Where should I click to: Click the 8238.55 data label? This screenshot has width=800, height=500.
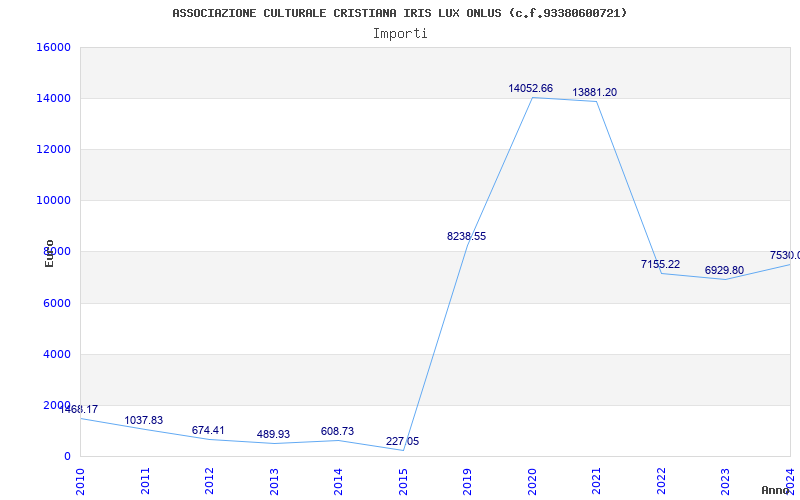tap(466, 236)
